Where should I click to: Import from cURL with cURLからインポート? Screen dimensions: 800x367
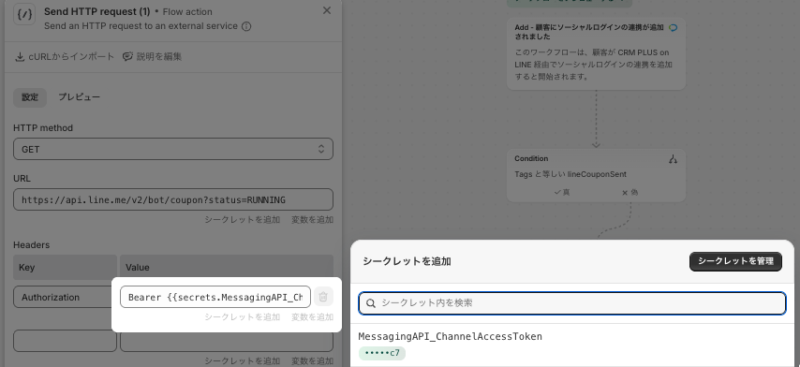point(65,57)
